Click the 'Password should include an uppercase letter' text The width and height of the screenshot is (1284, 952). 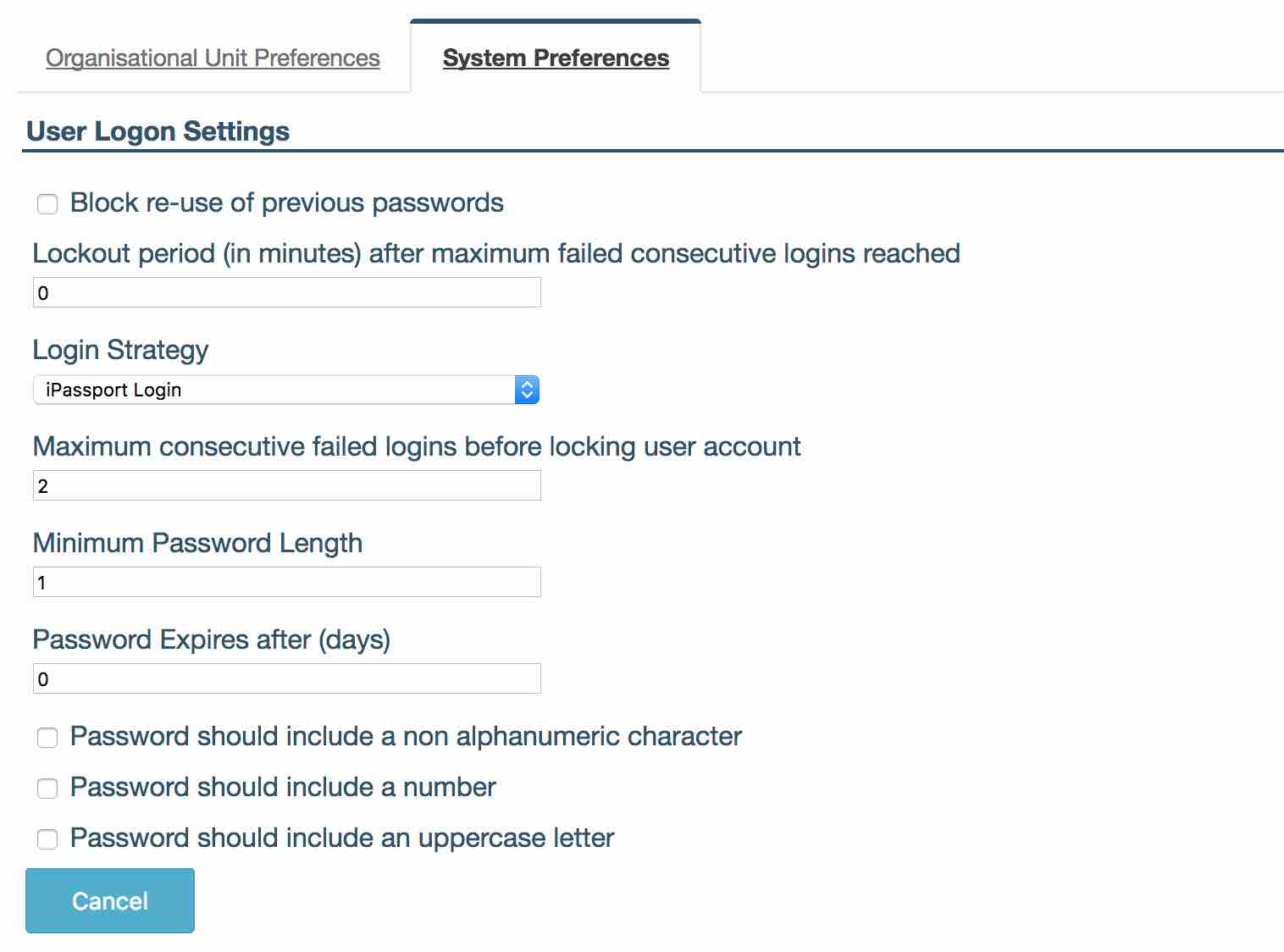click(341, 838)
